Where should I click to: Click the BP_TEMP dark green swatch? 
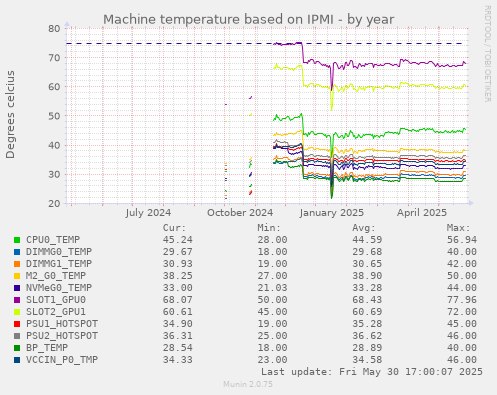(17, 348)
